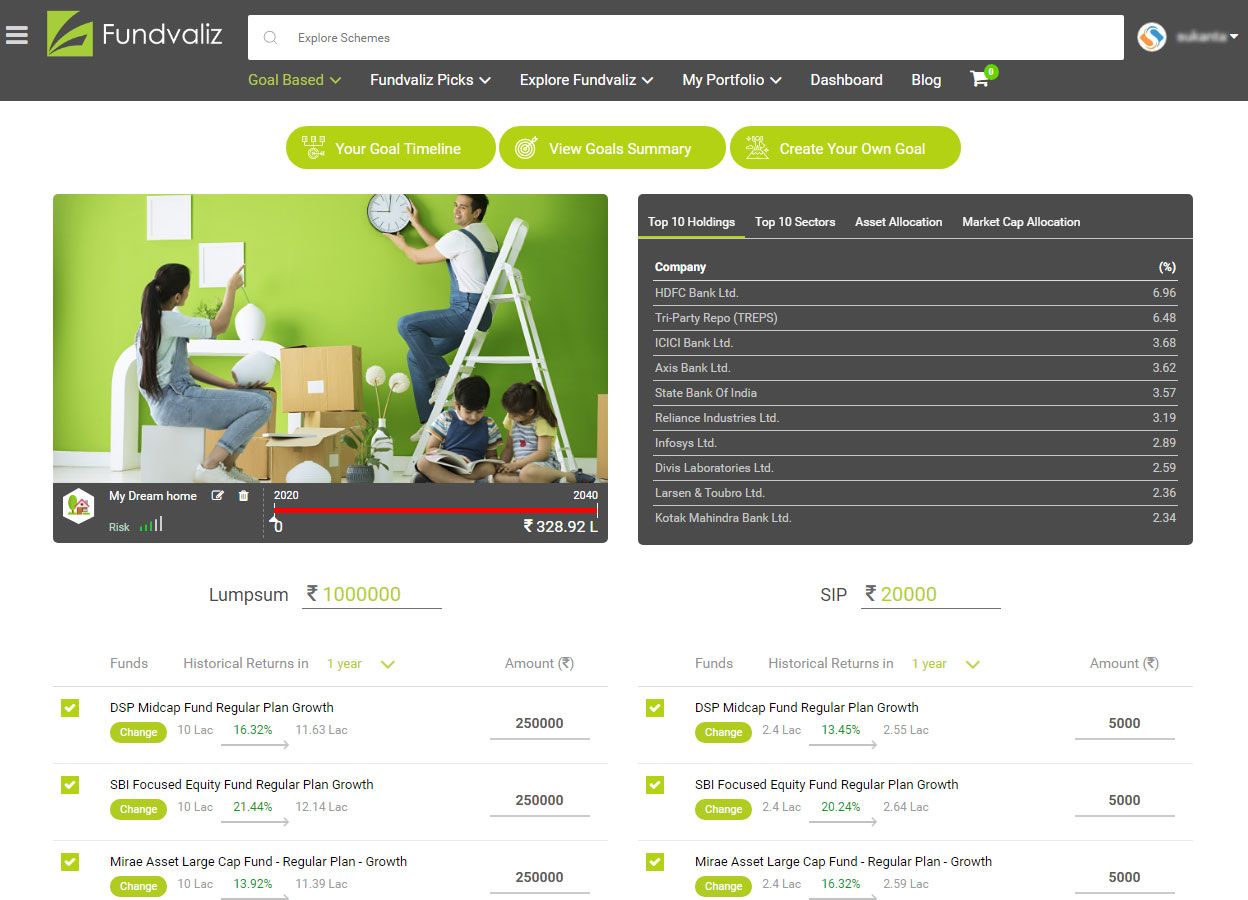Change the DSP Midcap fund in Lumpsum
The height and width of the screenshot is (900, 1248).
coord(138,732)
